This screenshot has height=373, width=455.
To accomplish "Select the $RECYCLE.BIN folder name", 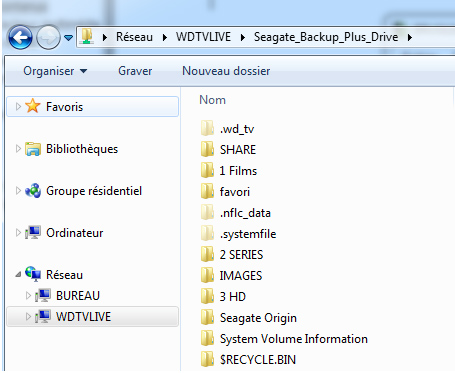I will coord(258,360).
